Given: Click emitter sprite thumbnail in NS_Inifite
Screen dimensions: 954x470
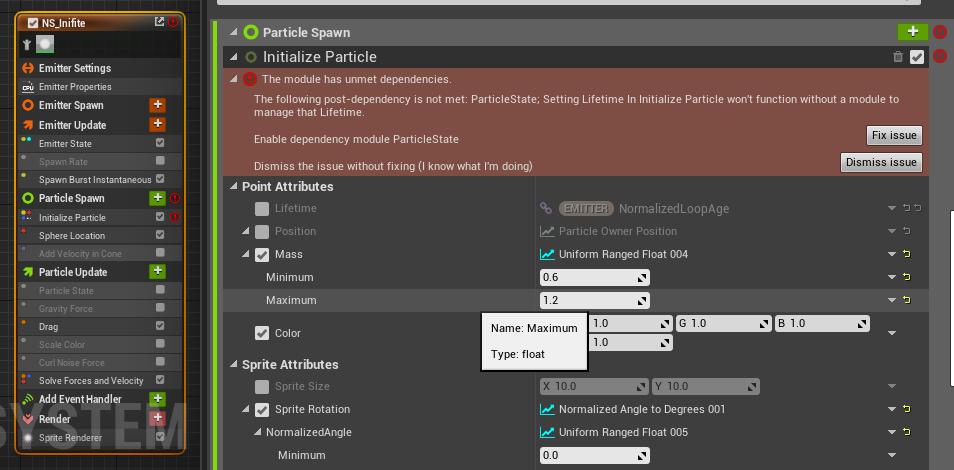Looking at the screenshot, I should point(44,44).
